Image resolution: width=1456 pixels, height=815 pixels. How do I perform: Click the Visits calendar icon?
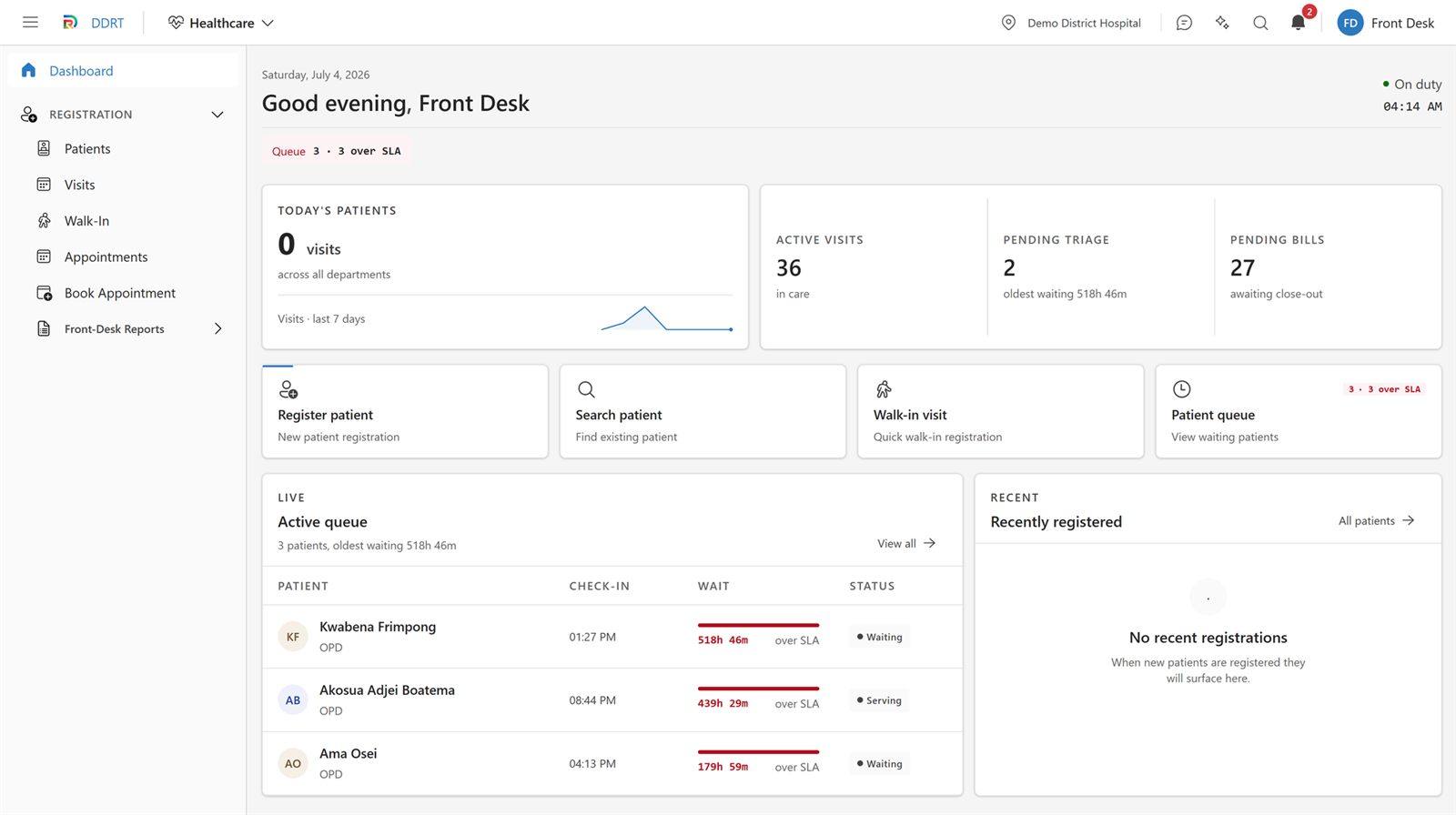[44, 185]
